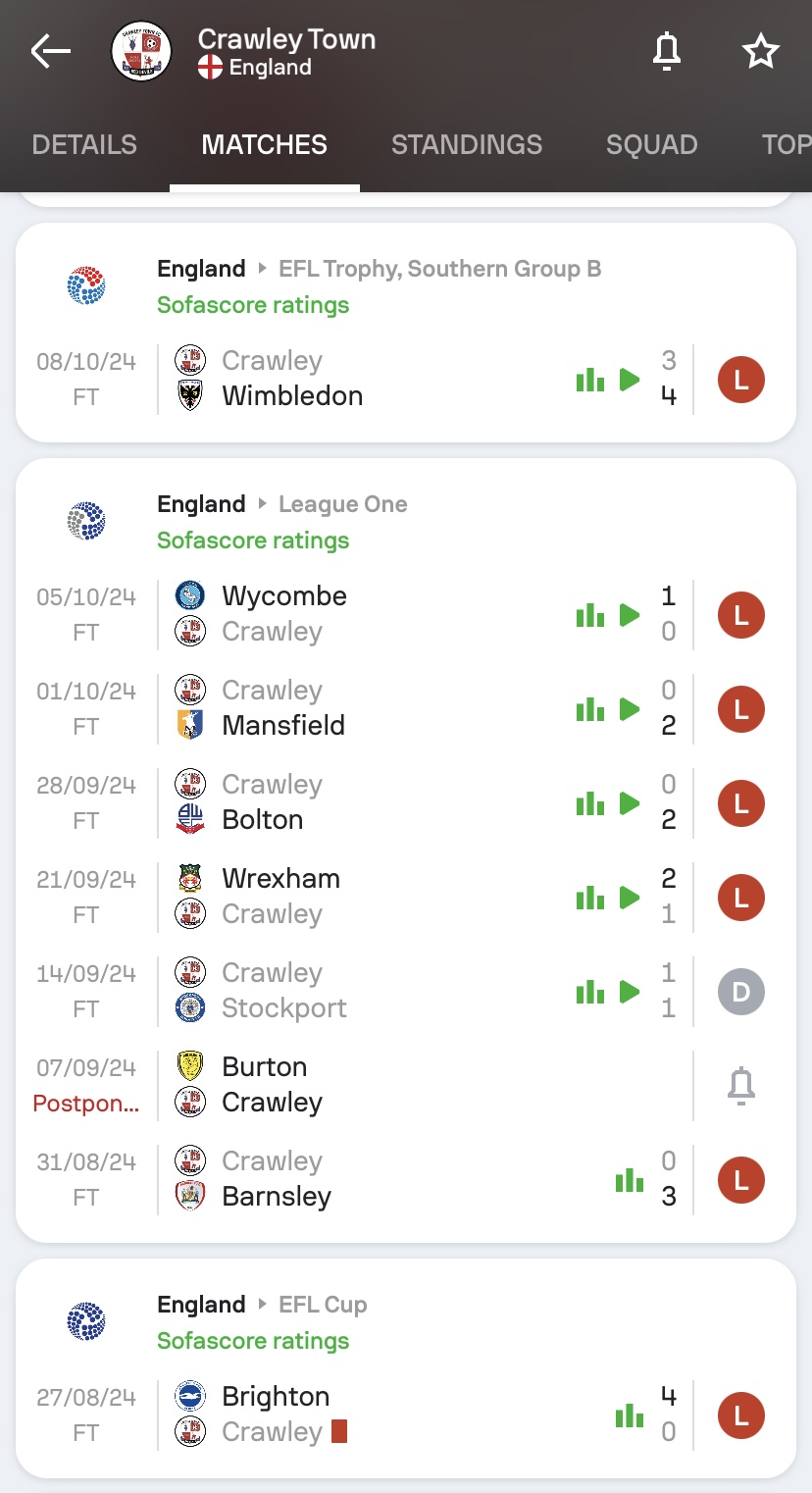Open Sofascore ratings link under EFL Cup

click(x=253, y=1341)
